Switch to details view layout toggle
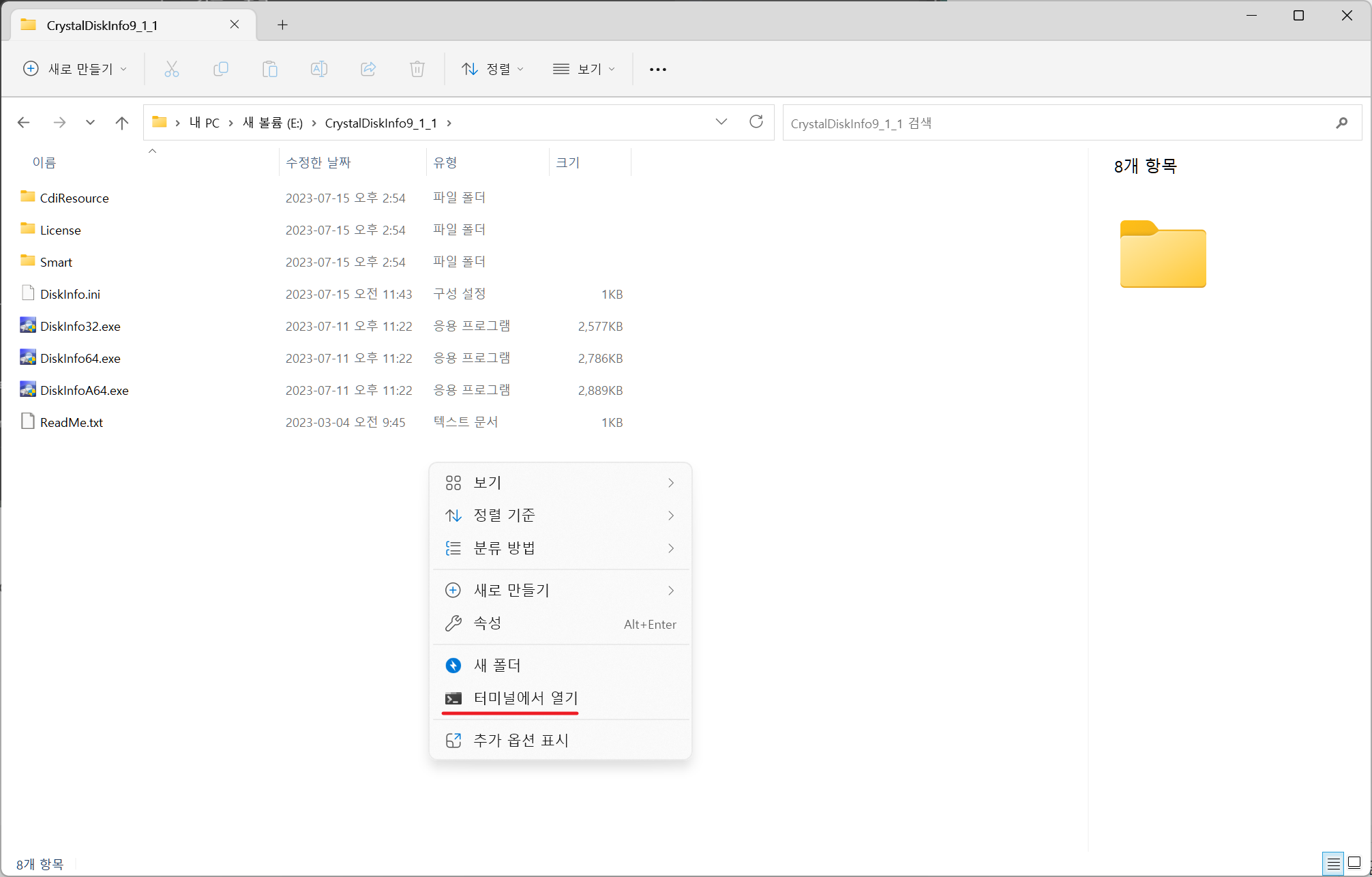1372x877 pixels. pos(1333,863)
